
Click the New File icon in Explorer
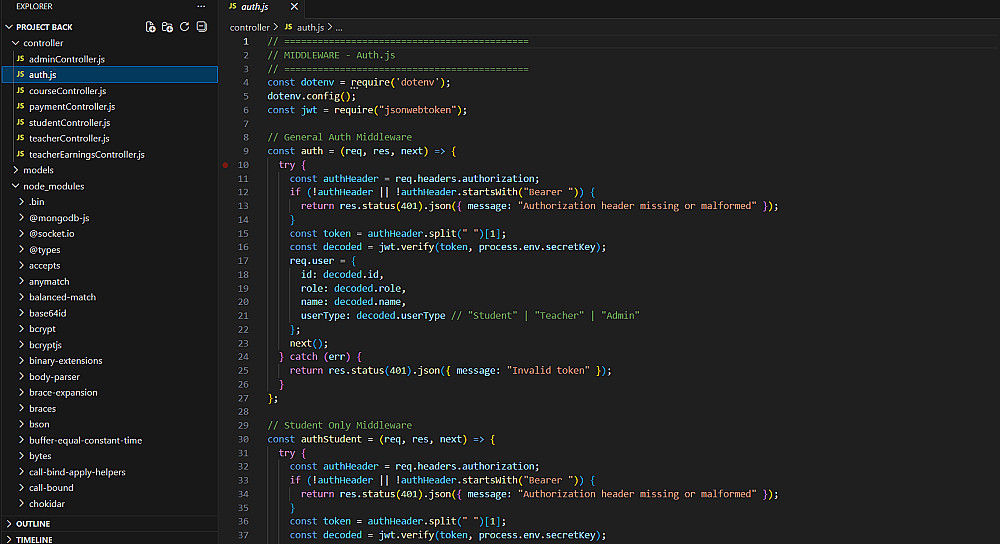[150, 27]
